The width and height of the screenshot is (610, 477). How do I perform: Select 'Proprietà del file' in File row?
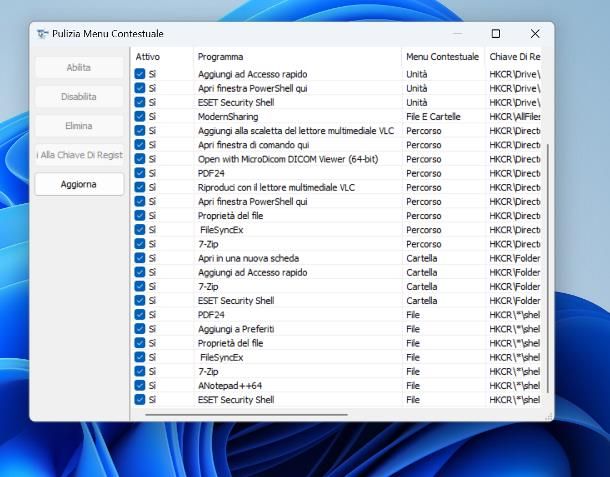(x=230, y=344)
